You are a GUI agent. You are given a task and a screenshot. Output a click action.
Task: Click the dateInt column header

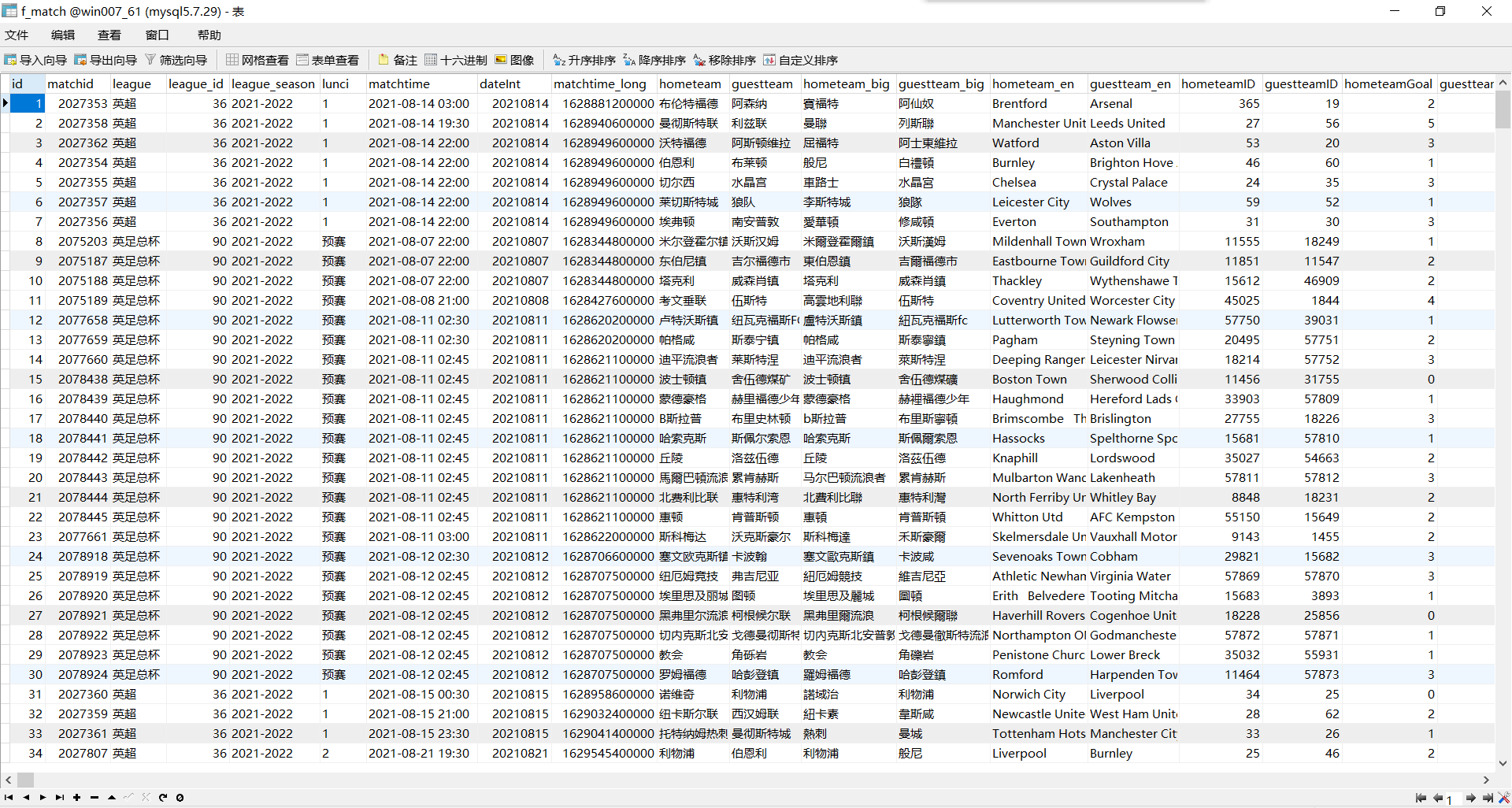point(513,83)
